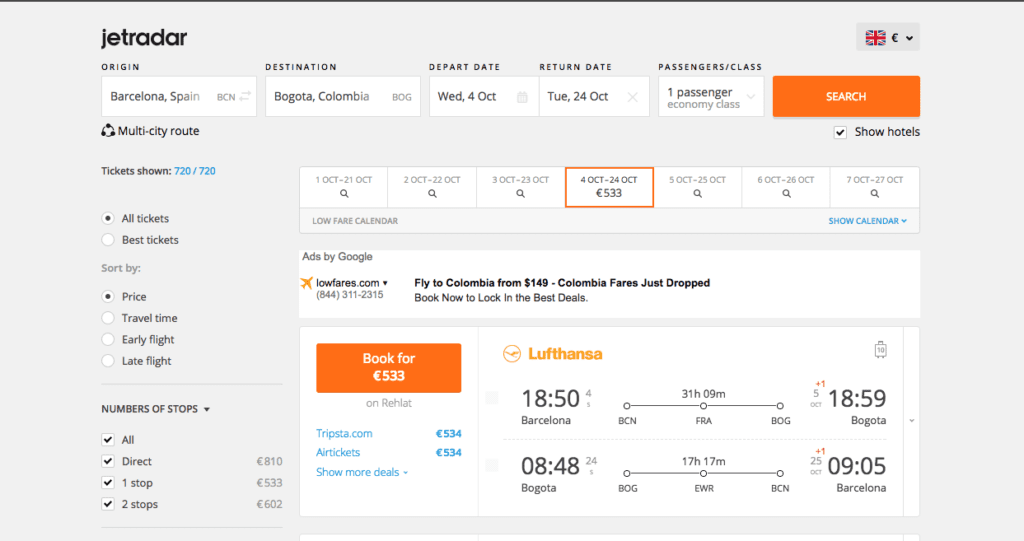Open the lowfares.com ad dropdown arrow
Viewport: 1024px width, 541px height.
[x=385, y=283]
